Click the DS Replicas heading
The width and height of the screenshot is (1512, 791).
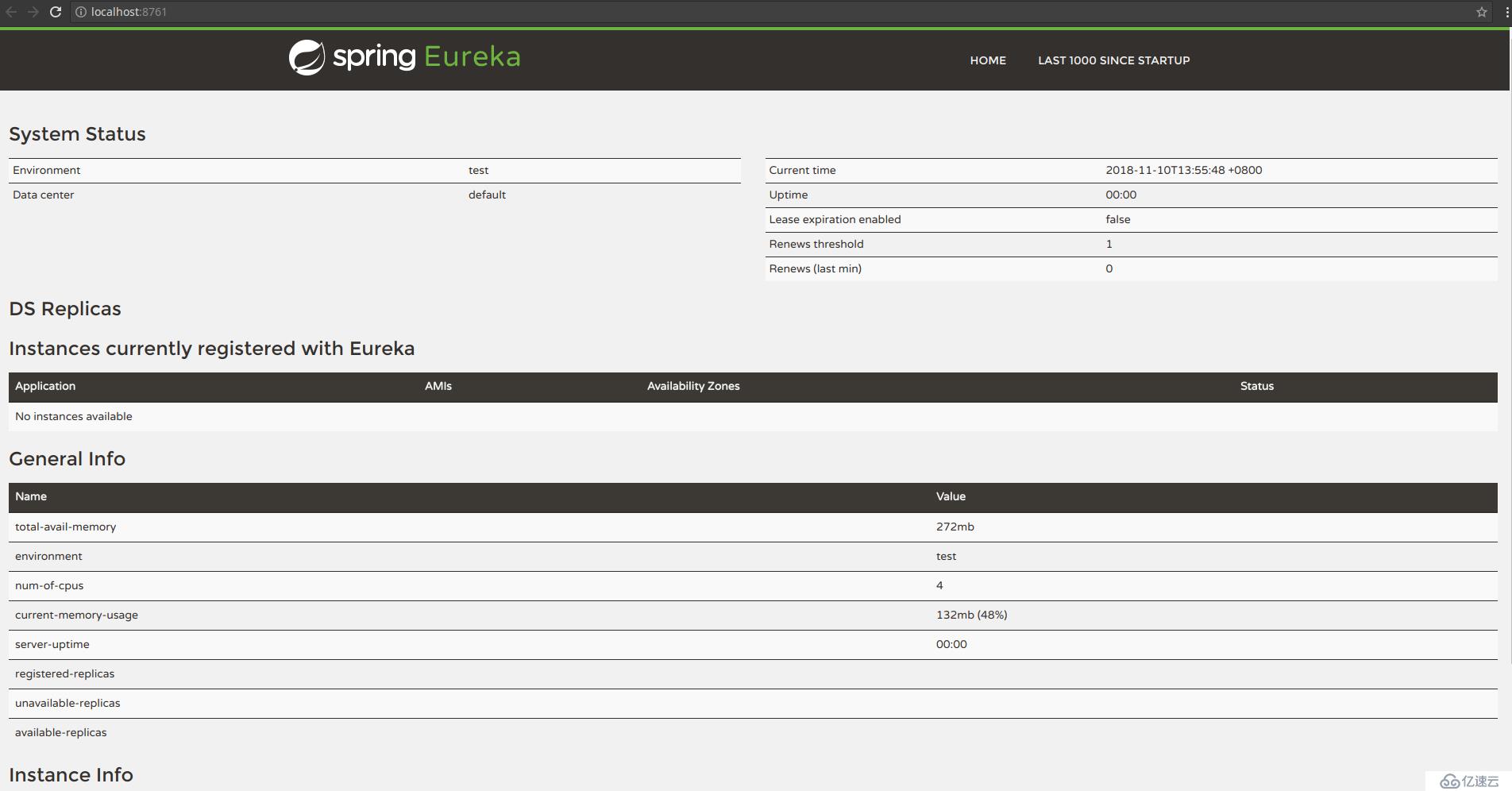[x=65, y=309]
